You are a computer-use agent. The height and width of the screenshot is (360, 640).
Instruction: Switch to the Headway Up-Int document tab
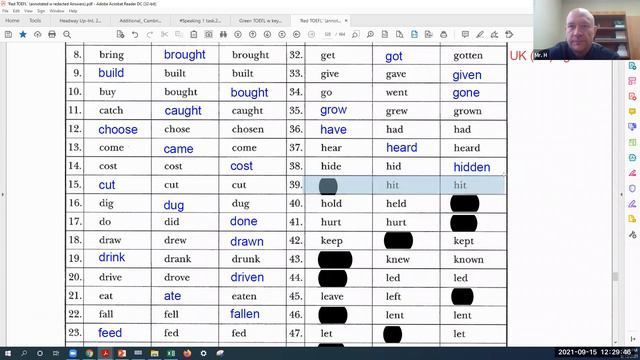coord(80,20)
